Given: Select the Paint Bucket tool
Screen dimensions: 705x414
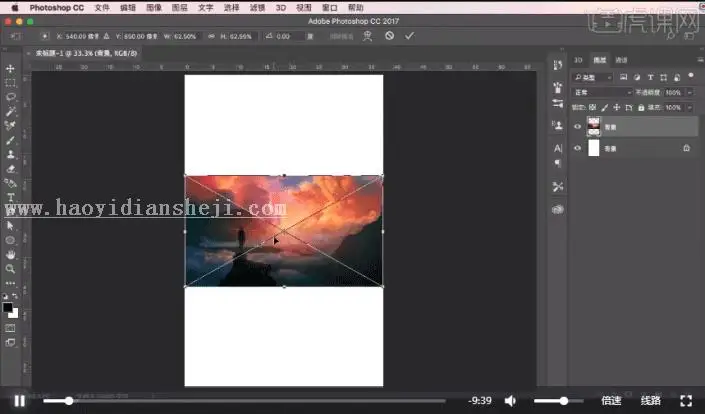Looking at the screenshot, I should pos(10,183).
